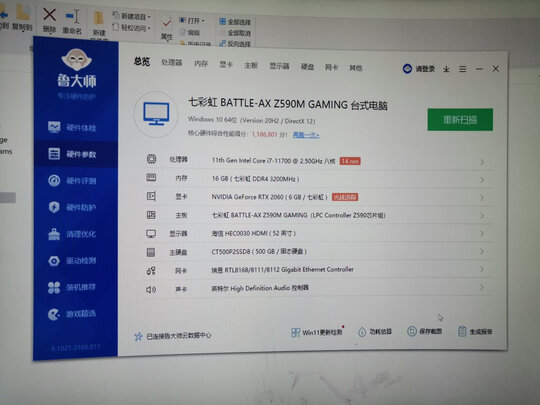Expand the 主硬盘 row chevron
The image size is (540, 405).
pos(482,252)
